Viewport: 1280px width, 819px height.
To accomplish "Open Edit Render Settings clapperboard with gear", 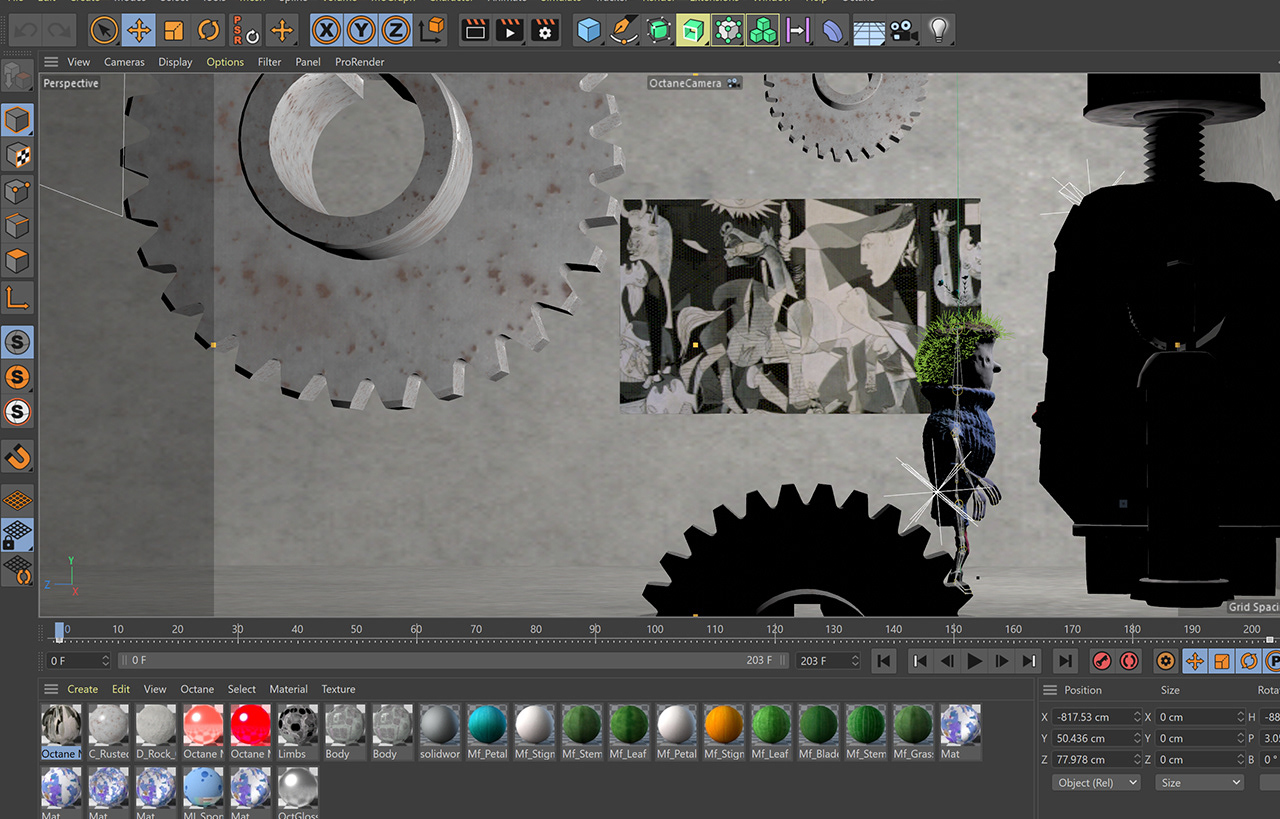I will (545, 31).
